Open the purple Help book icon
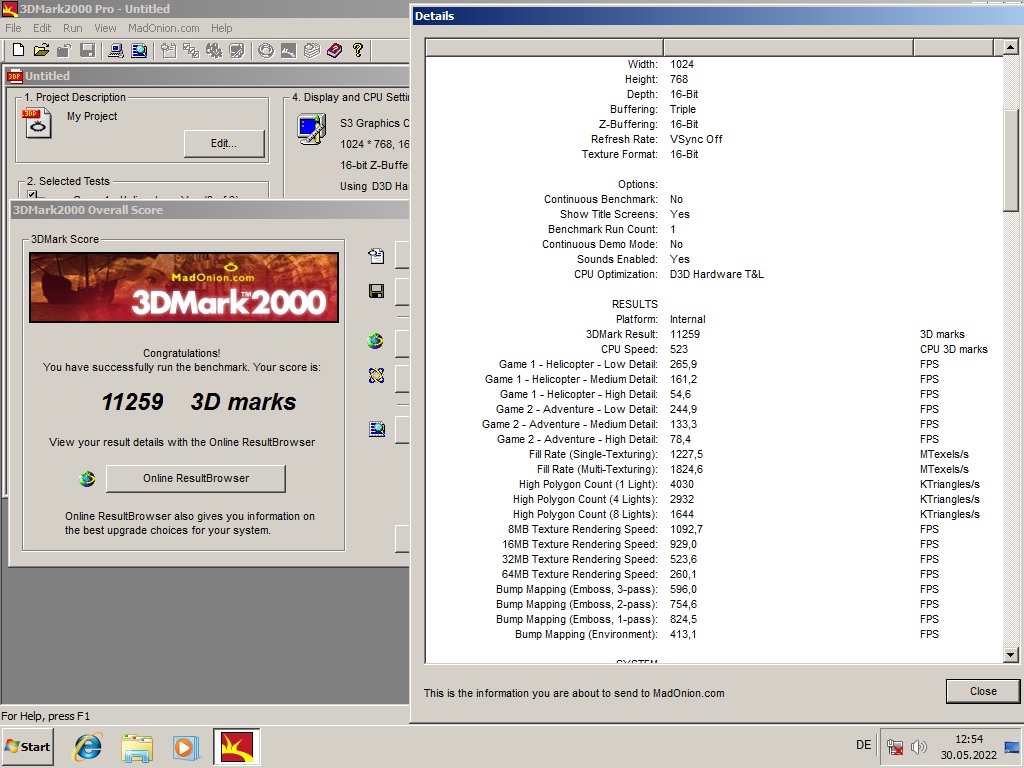 click(x=334, y=50)
